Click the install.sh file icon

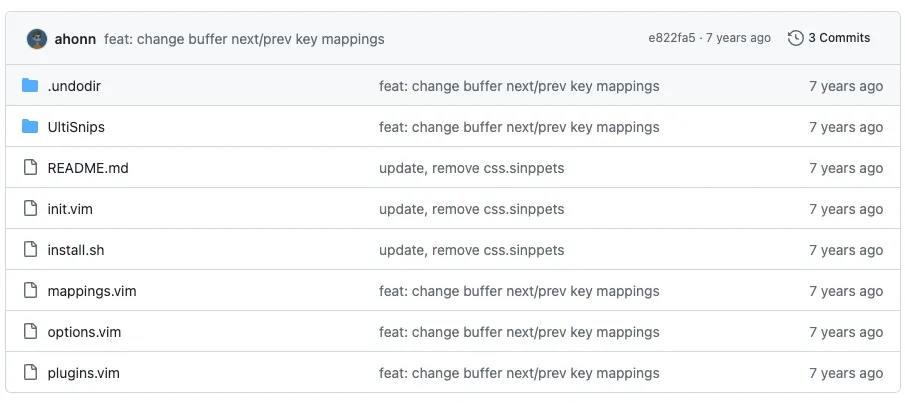click(x=30, y=250)
